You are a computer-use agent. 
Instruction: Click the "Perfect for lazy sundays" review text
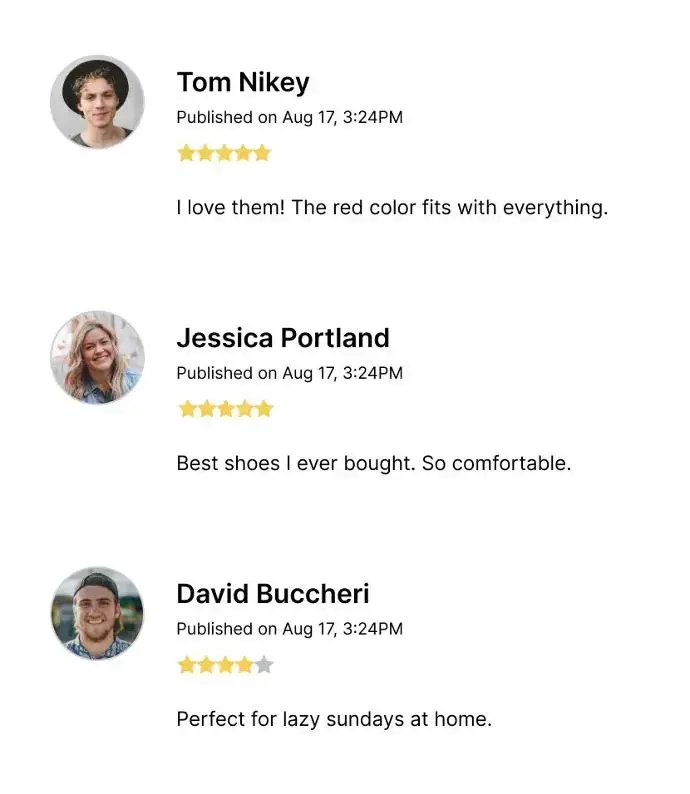coord(334,719)
